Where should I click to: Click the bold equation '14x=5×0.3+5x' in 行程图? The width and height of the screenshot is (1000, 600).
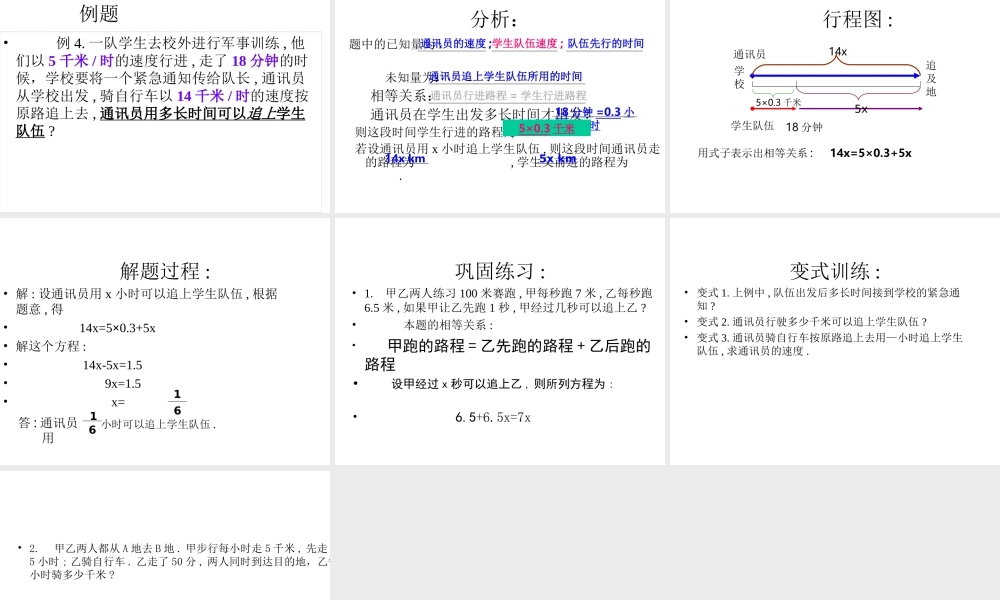871,153
